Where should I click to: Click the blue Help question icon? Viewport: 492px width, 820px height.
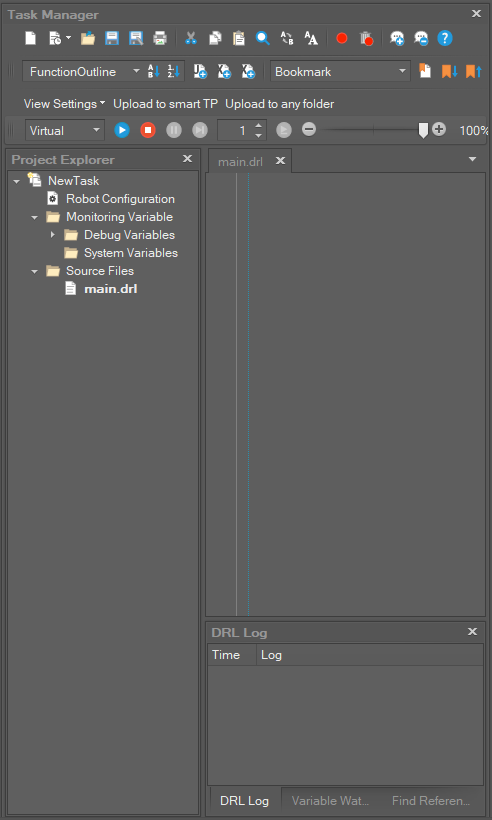pos(444,38)
